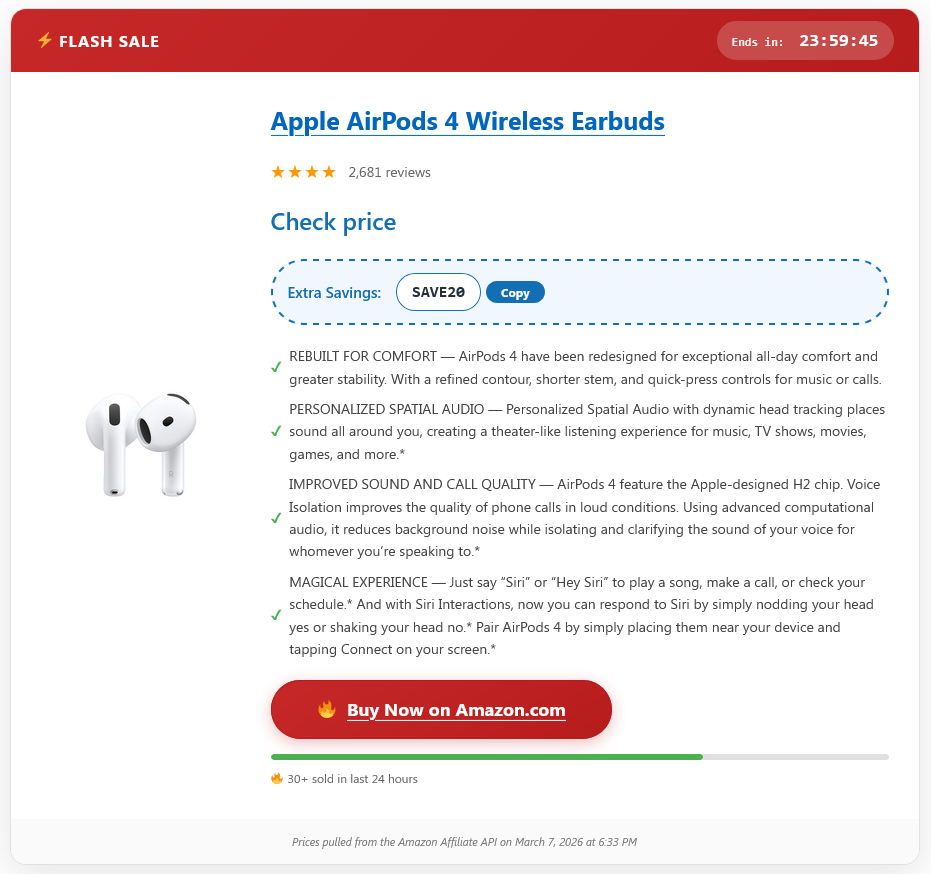Screen dimensions: 931x874
Task: Copy the SAVE20 coupon code
Action: point(515,293)
